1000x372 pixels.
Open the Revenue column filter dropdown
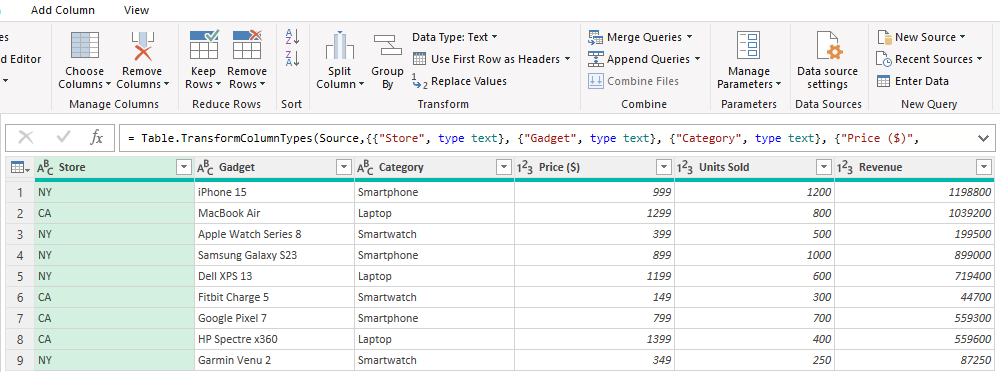pos(983,167)
